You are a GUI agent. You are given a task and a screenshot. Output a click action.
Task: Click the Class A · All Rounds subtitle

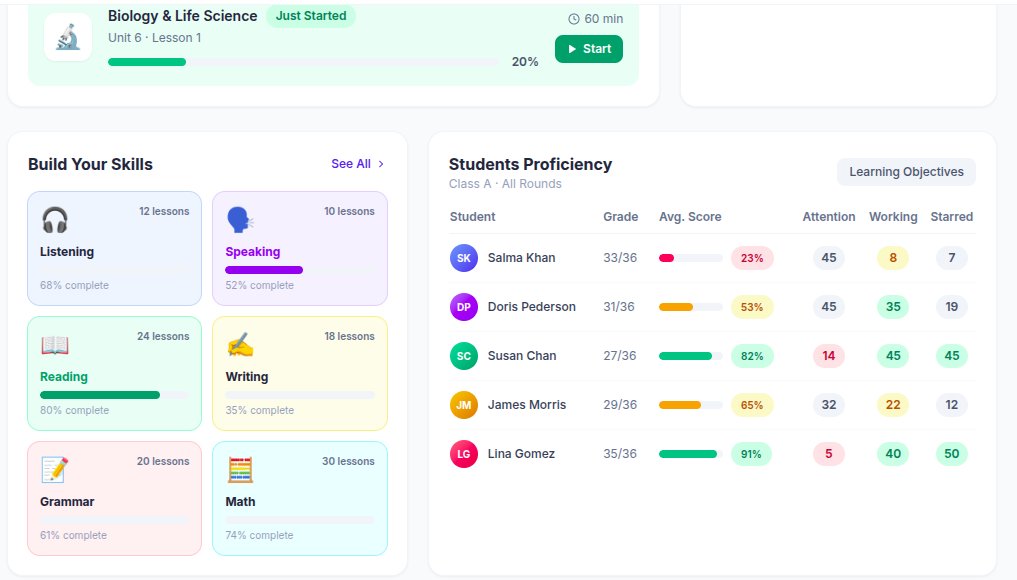tap(505, 184)
